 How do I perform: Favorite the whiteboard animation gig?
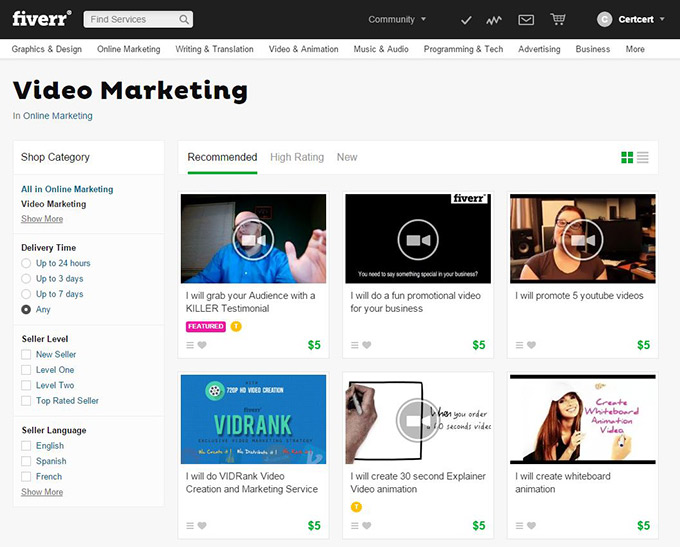532,526
